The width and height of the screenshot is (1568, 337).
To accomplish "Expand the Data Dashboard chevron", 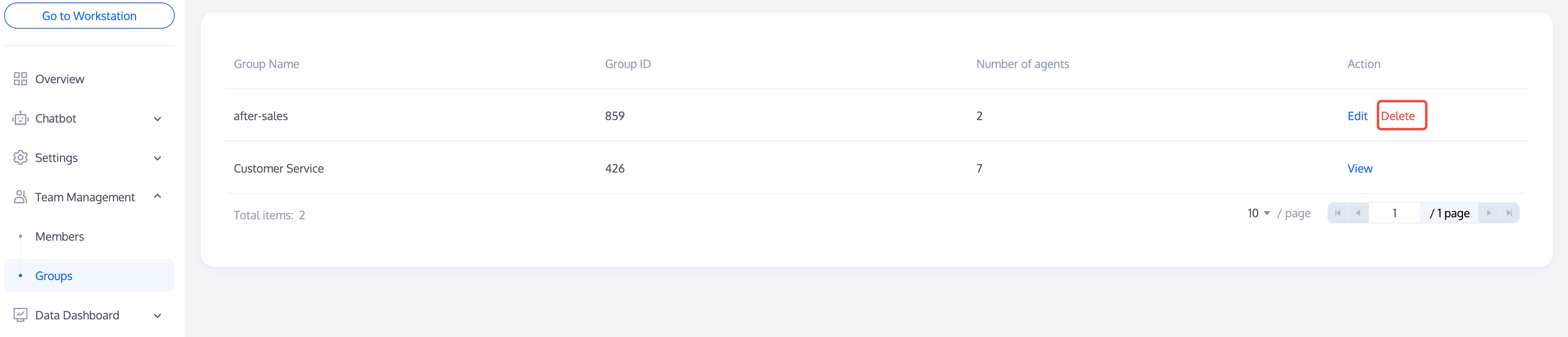I will coord(157,316).
